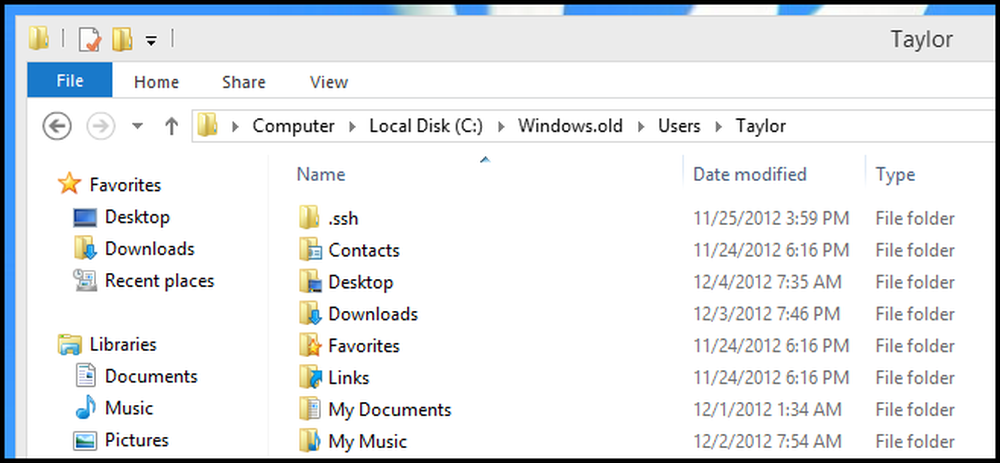Click the date 12/3/2012 7:46 PM
This screenshot has height=463, width=1000.
pos(767,314)
